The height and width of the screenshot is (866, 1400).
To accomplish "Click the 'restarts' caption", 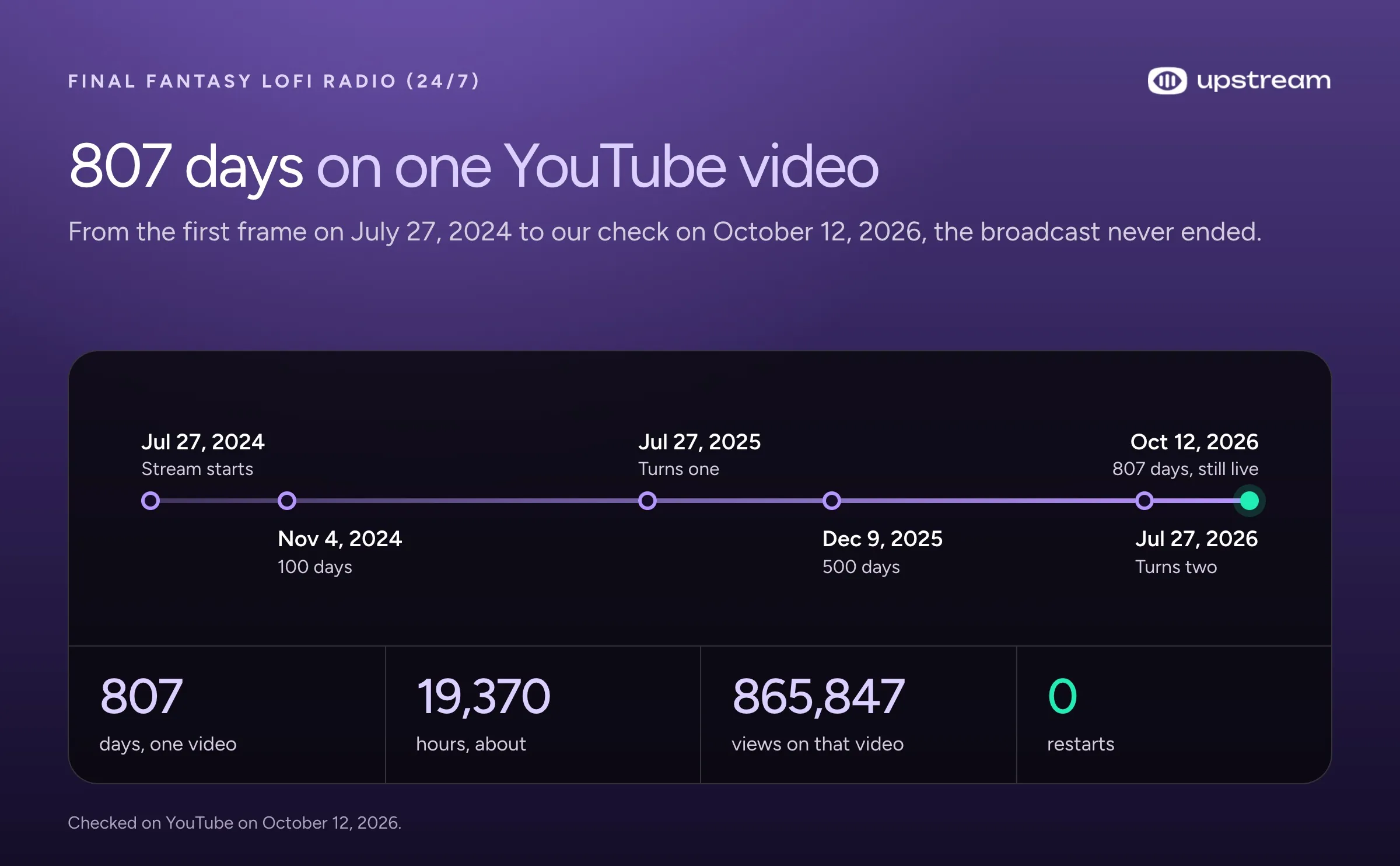I will 1080,745.
